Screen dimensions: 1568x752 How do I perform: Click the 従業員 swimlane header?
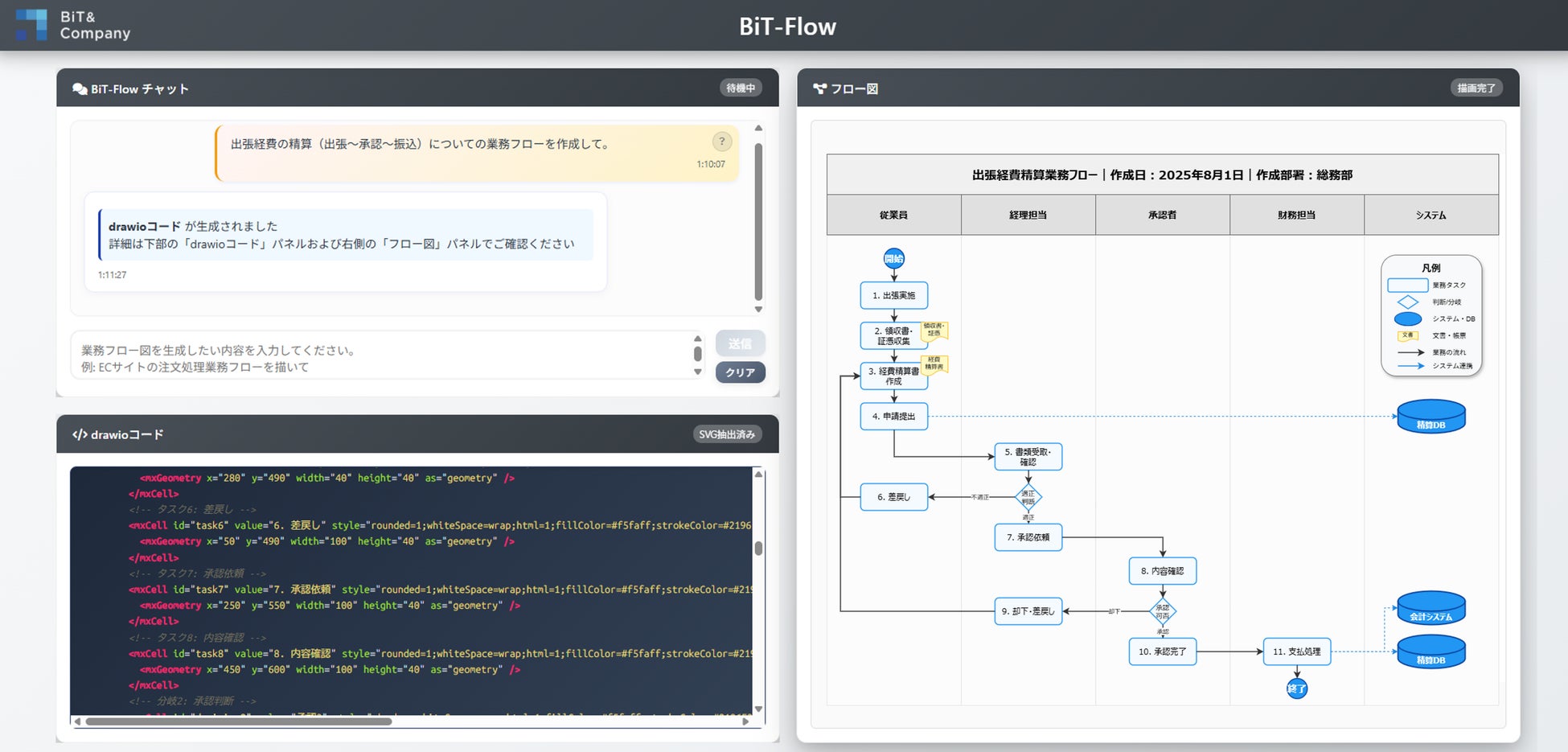click(893, 215)
